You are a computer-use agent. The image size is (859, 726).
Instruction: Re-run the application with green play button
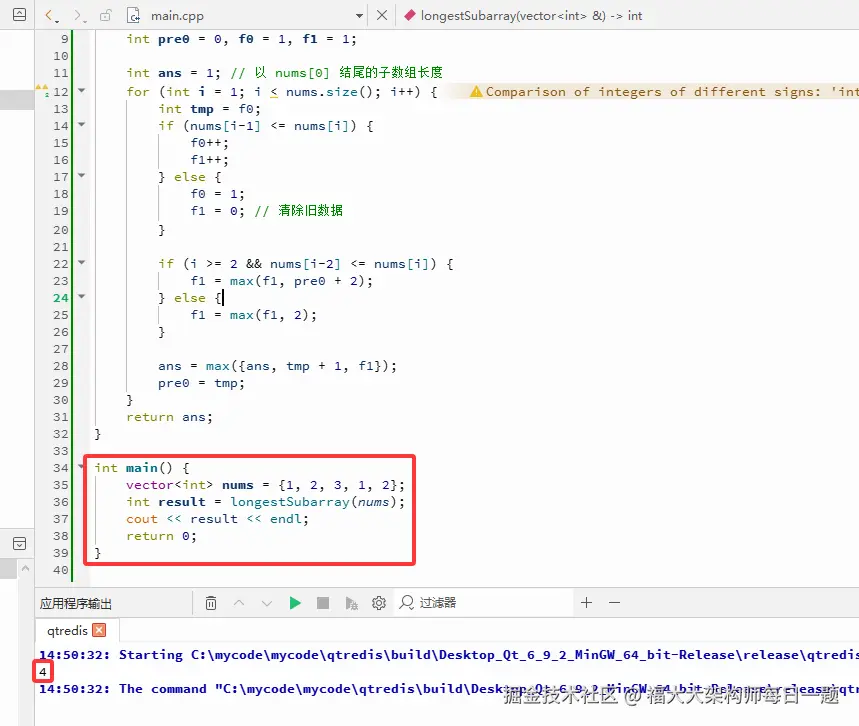(x=295, y=603)
